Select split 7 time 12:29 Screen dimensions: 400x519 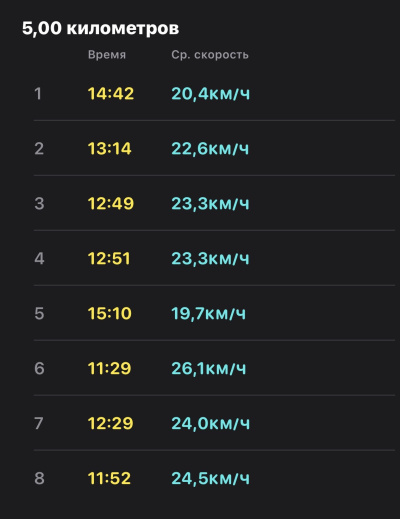110,423
